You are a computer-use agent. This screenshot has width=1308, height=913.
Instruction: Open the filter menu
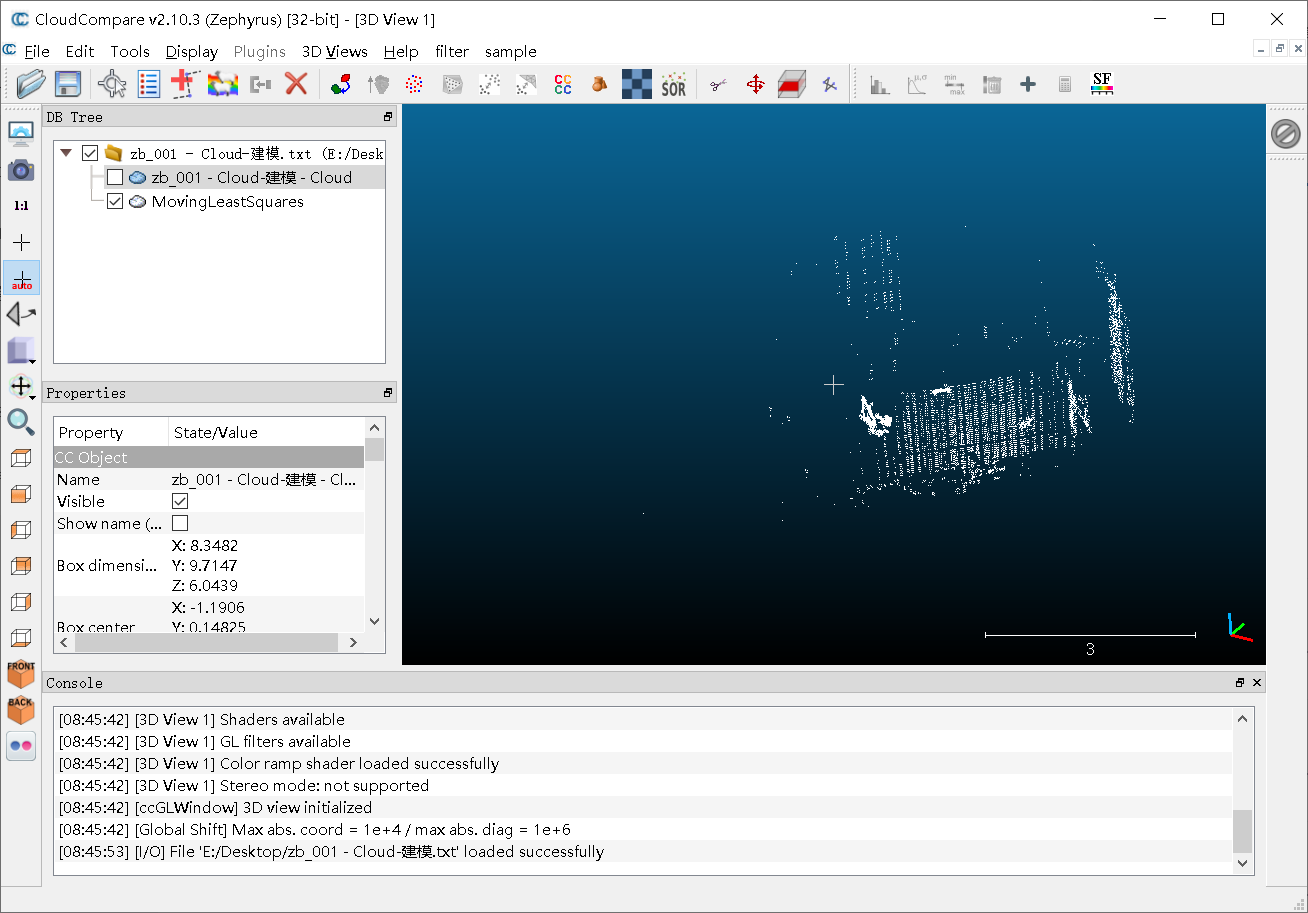pyautogui.click(x=452, y=51)
